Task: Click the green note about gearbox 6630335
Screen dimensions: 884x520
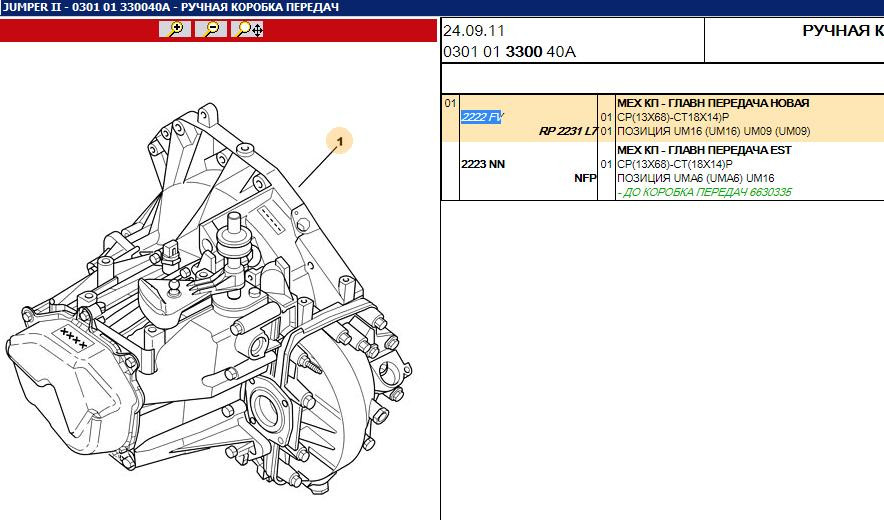Action: (704, 191)
